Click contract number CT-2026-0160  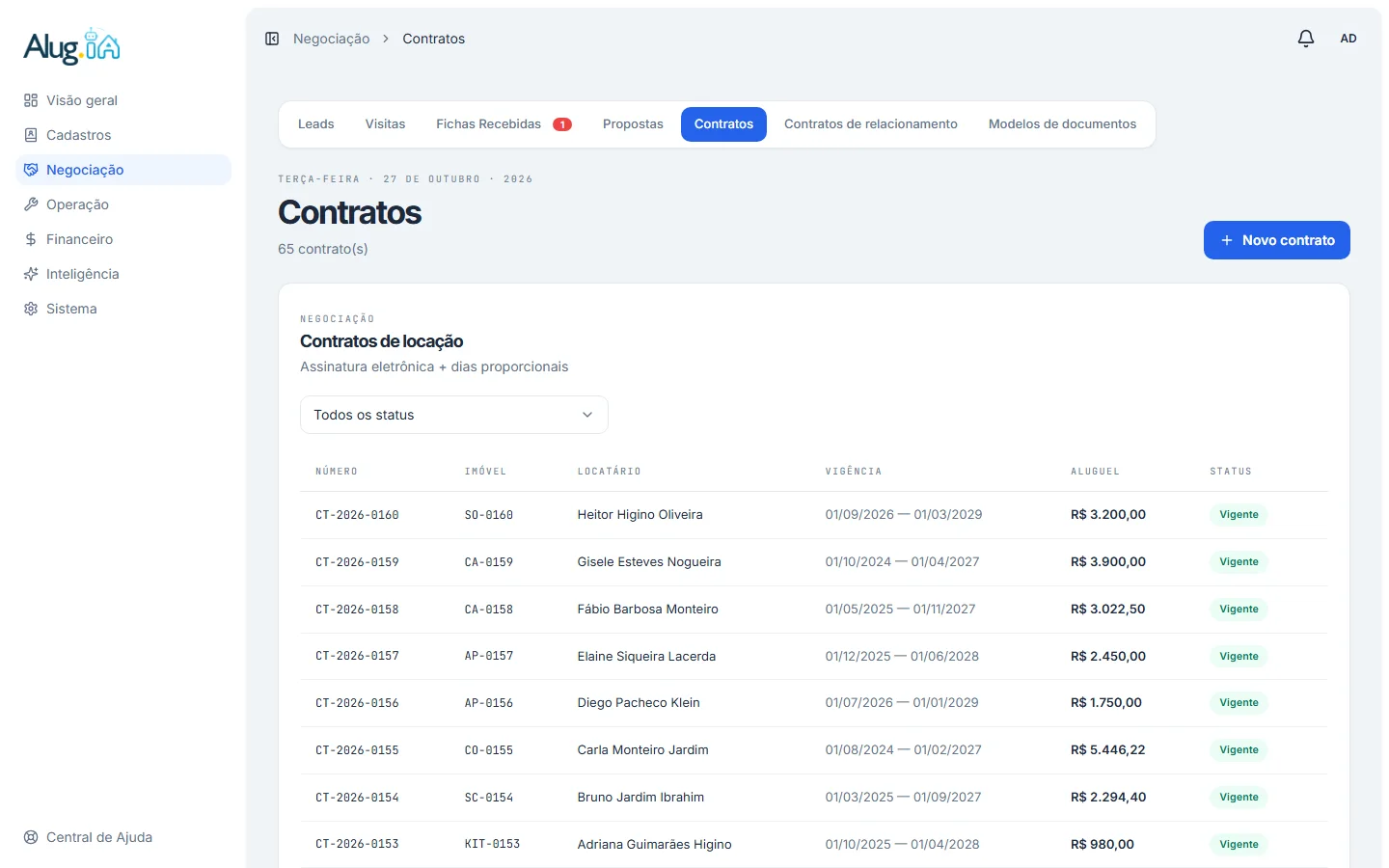[x=357, y=515]
